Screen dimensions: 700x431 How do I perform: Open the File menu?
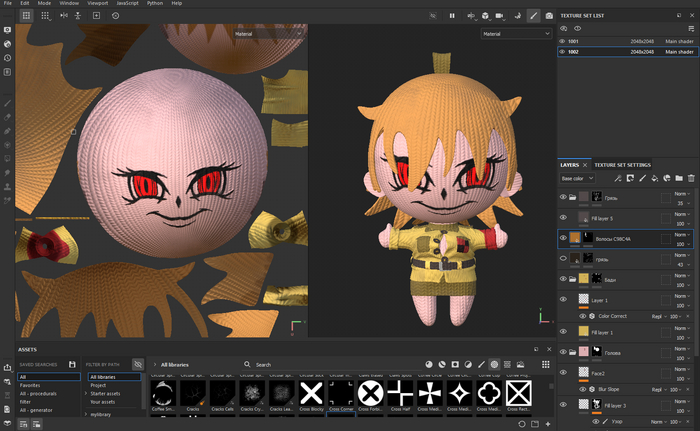[x=8, y=3]
